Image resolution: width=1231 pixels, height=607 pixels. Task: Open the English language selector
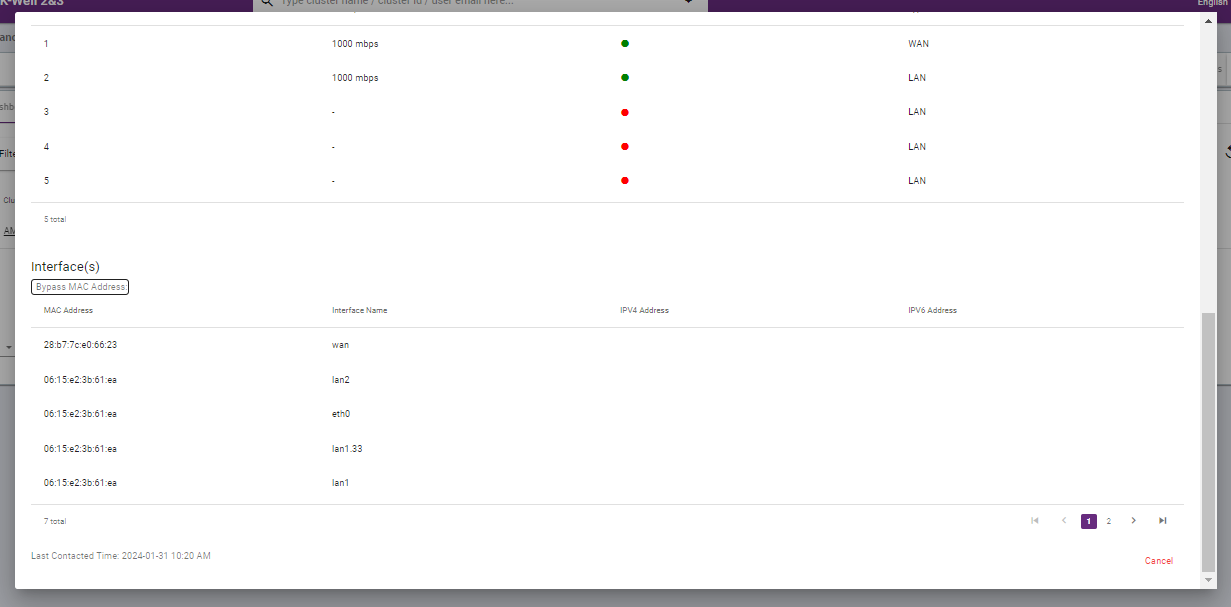click(x=1214, y=3)
